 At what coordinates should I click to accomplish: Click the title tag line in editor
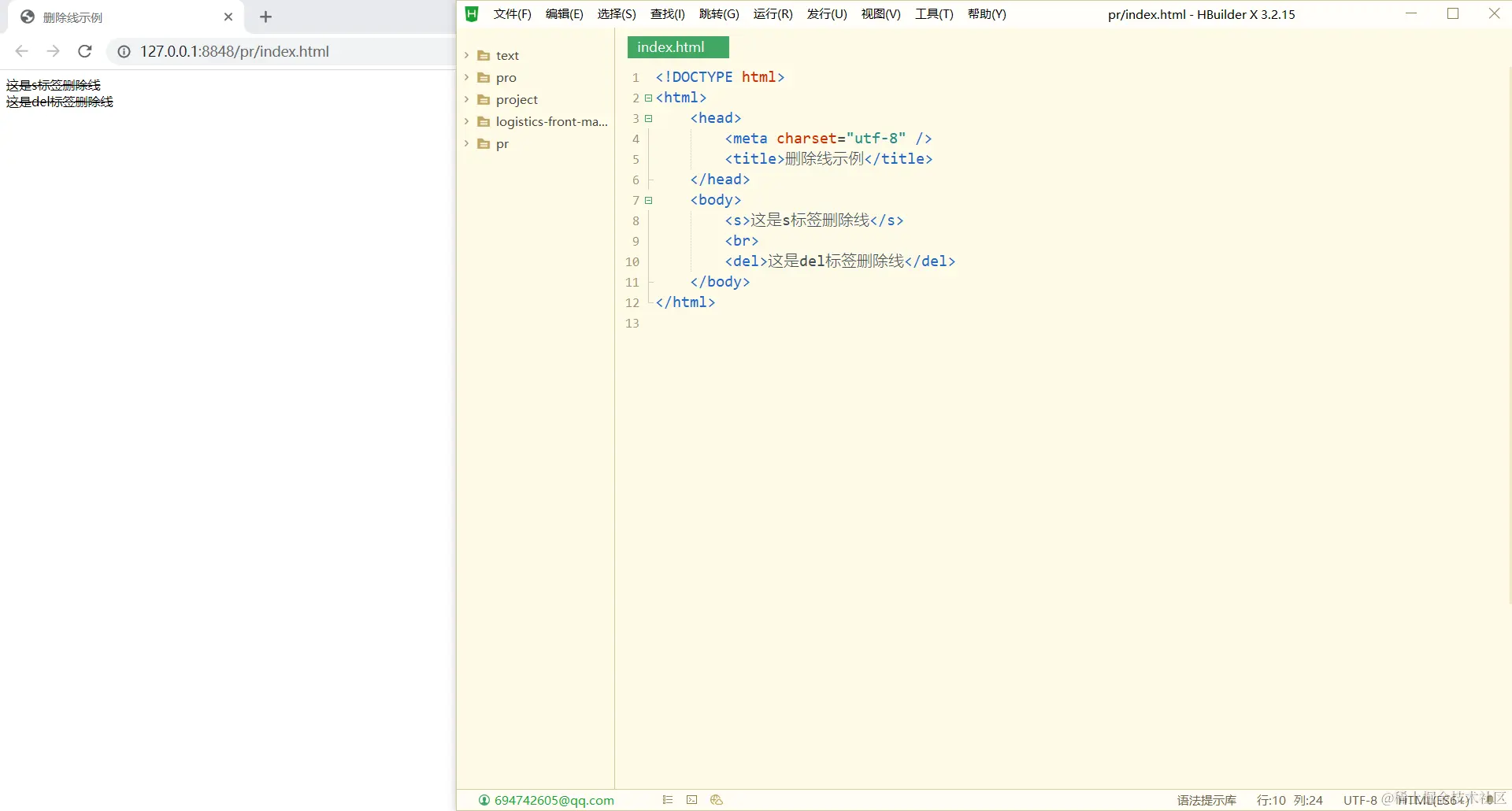click(x=828, y=159)
